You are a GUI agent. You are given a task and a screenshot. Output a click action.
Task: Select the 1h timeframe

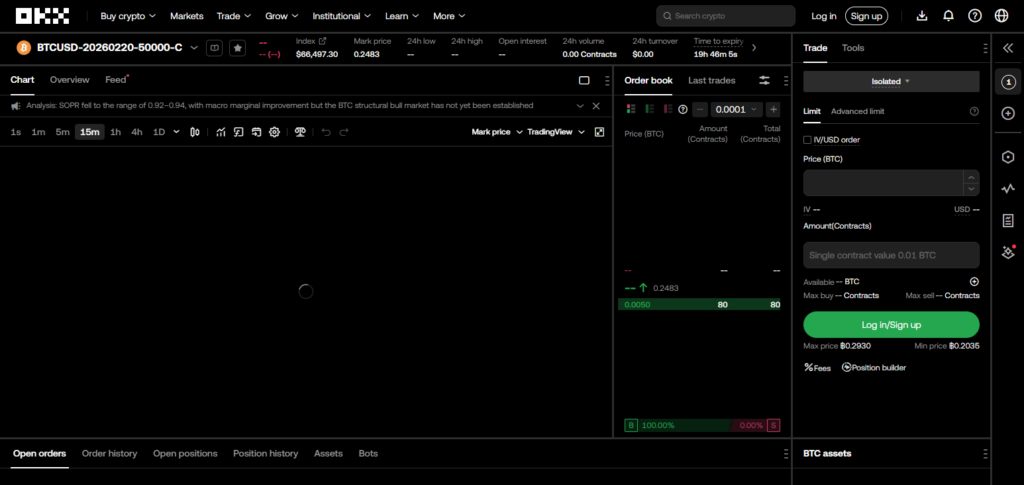click(x=116, y=132)
